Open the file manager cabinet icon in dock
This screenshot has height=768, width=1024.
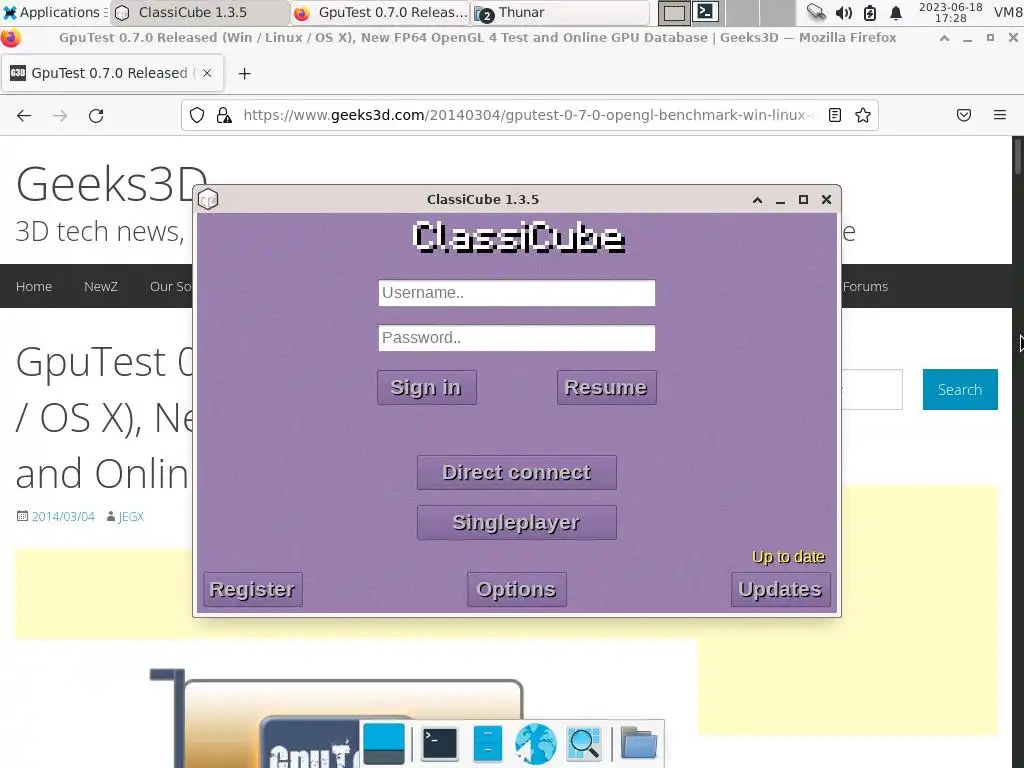point(487,744)
